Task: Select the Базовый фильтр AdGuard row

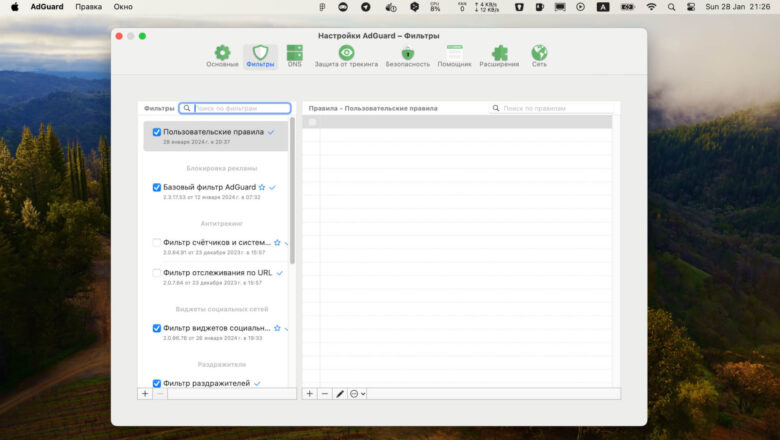Action: click(216, 191)
